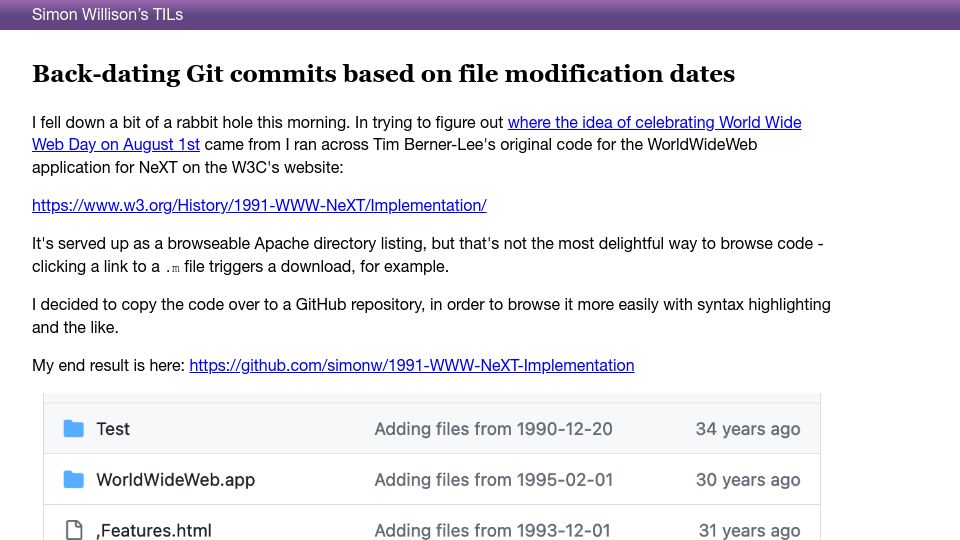Click the inline ".m" code text
The height and width of the screenshot is (540, 960).
click(x=173, y=268)
